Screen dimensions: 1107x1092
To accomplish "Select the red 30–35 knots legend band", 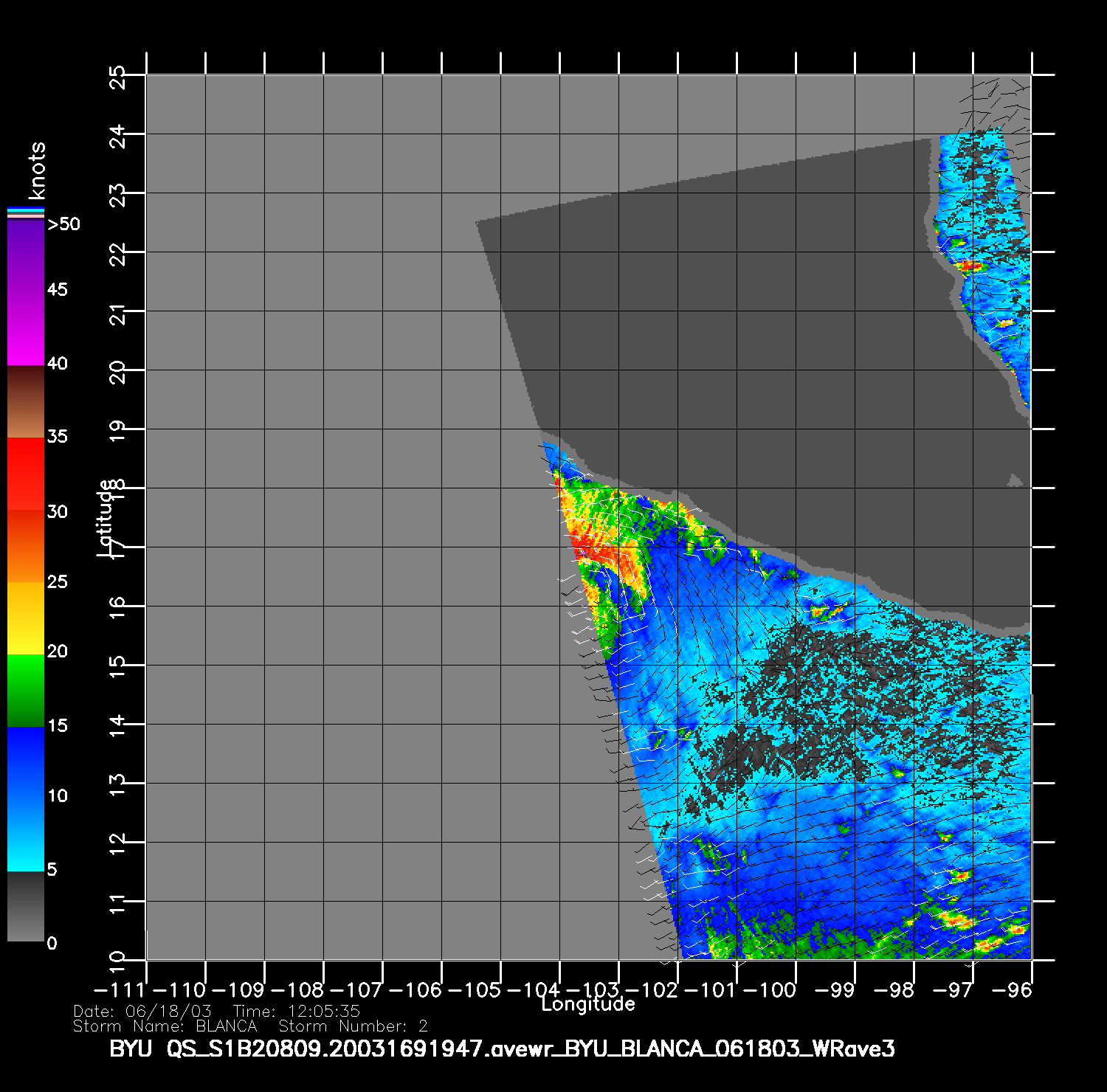I will click(26, 474).
